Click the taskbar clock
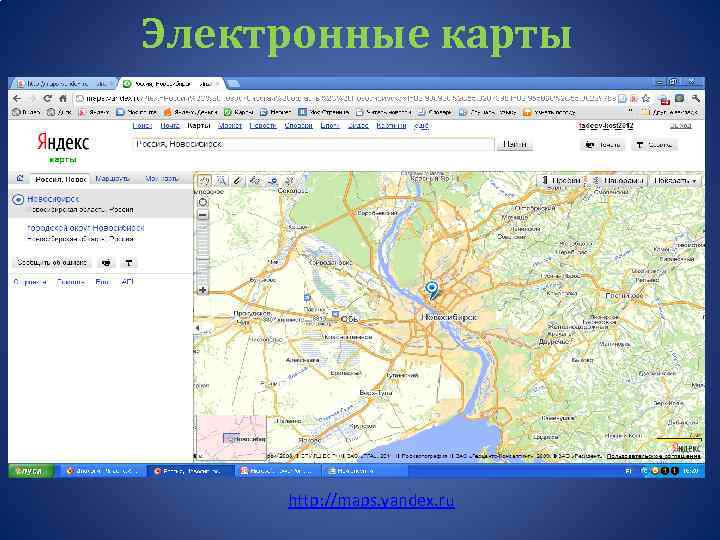Viewport: 720px width, 540px height. [690, 471]
